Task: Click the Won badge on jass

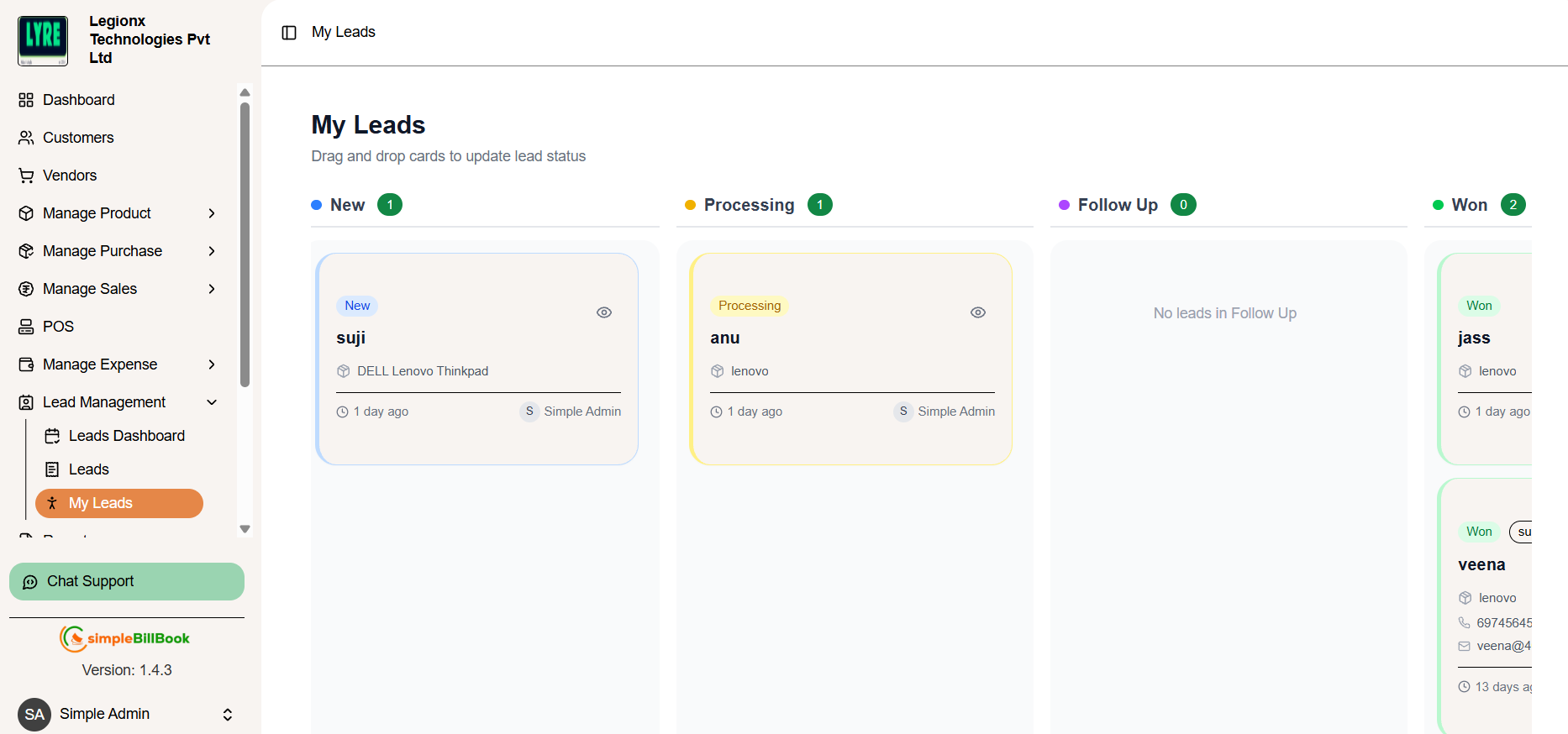Action: [1479, 306]
